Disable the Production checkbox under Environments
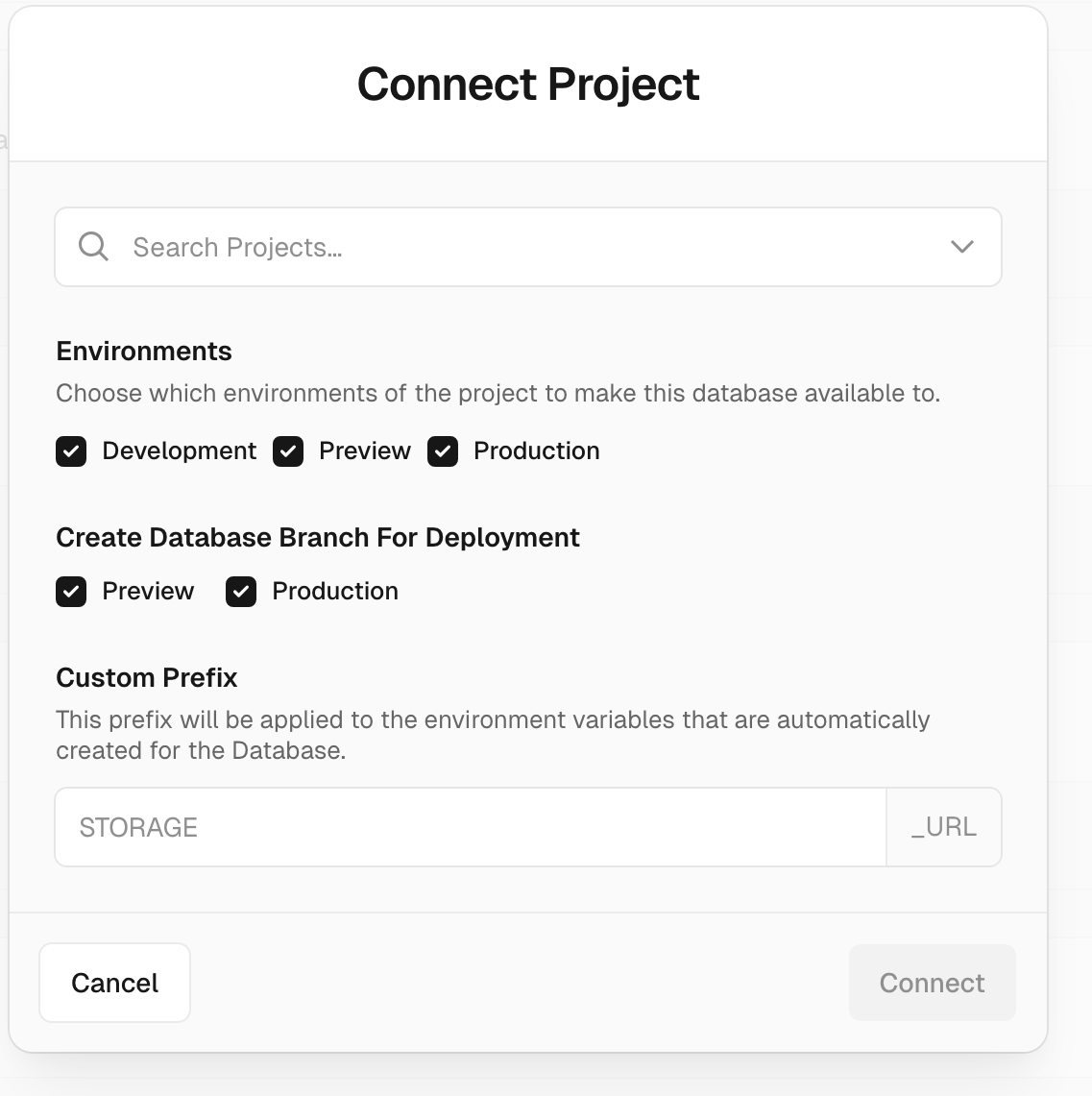 click(x=443, y=451)
